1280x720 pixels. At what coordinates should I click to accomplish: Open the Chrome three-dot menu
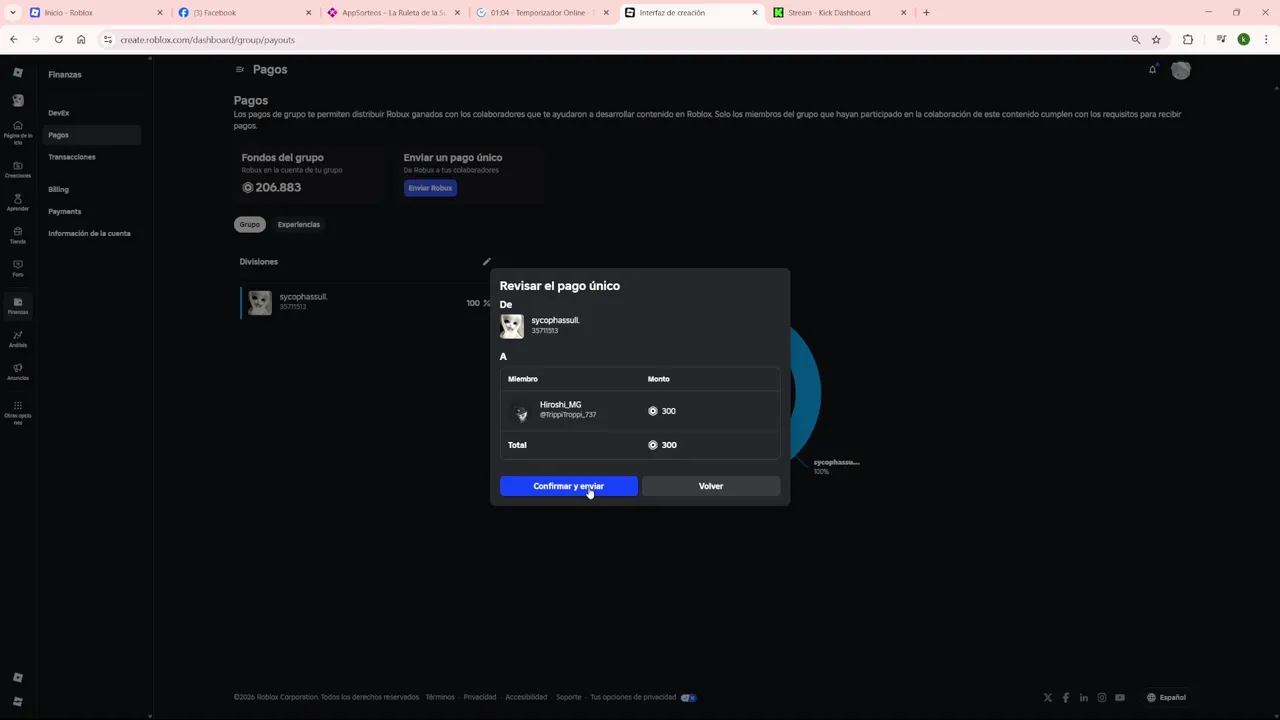click(x=1266, y=39)
